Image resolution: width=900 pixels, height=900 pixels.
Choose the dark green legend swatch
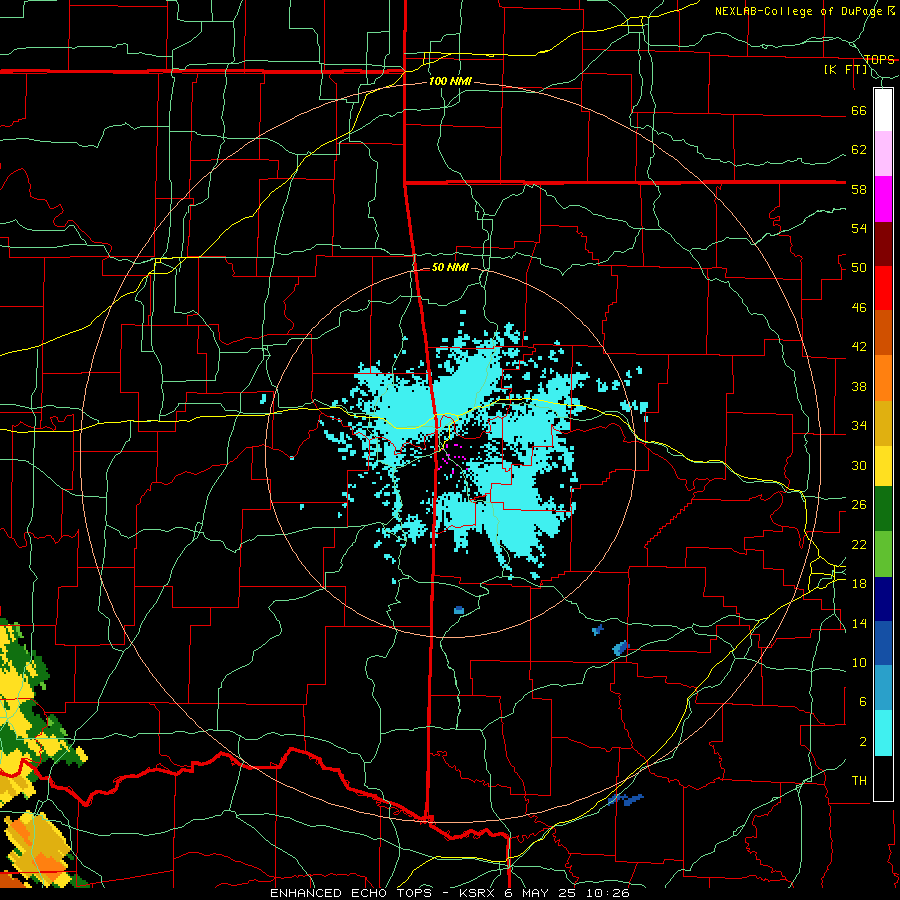[x=883, y=509]
